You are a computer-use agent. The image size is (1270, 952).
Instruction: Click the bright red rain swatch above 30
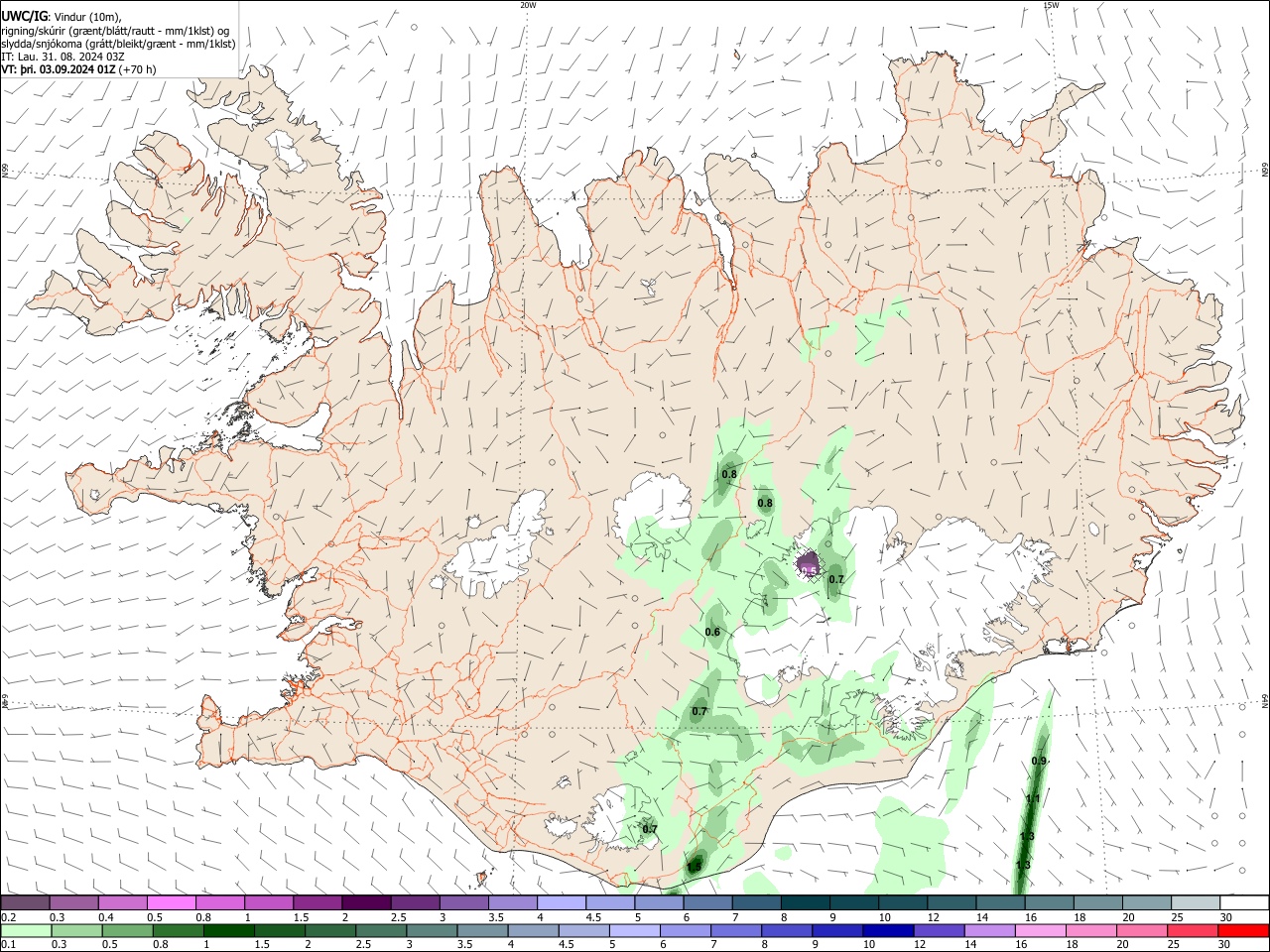[1245, 930]
